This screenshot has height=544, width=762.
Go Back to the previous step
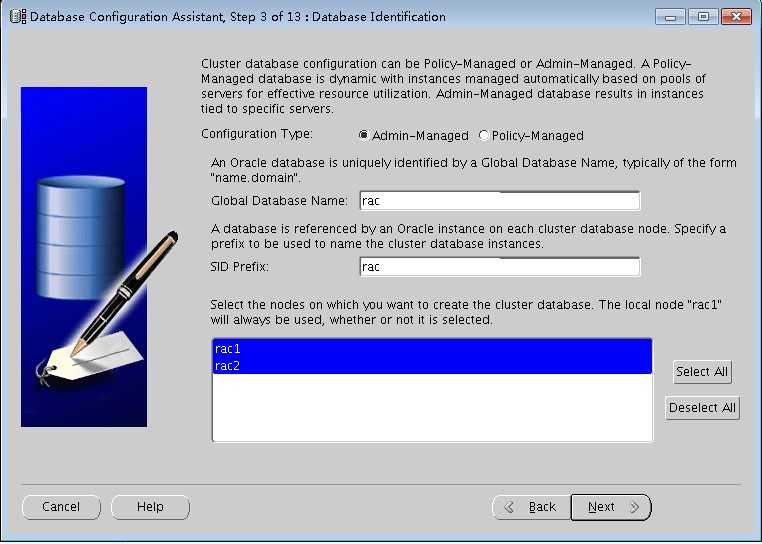point(532,507)
